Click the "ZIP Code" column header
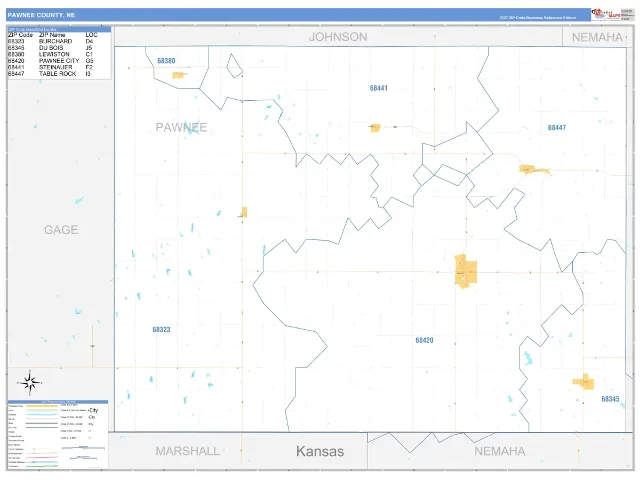 (20, 35)
